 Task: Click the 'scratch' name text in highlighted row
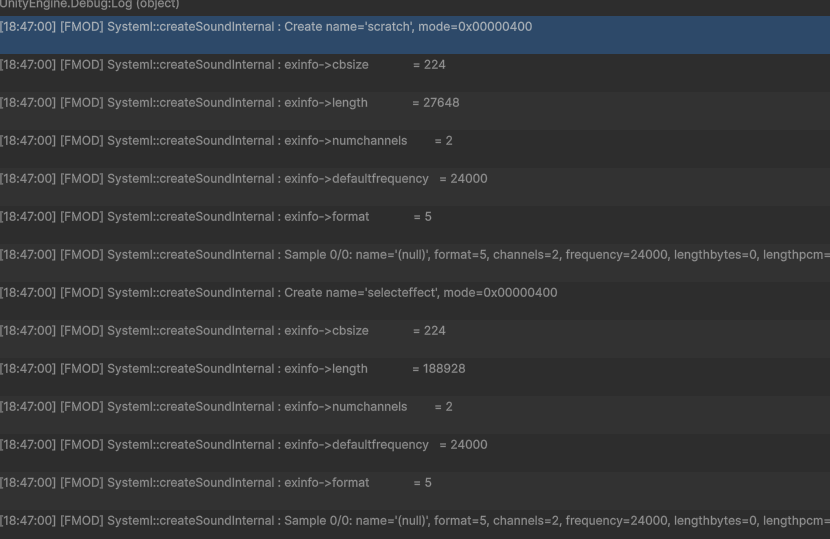pos(392,27)
